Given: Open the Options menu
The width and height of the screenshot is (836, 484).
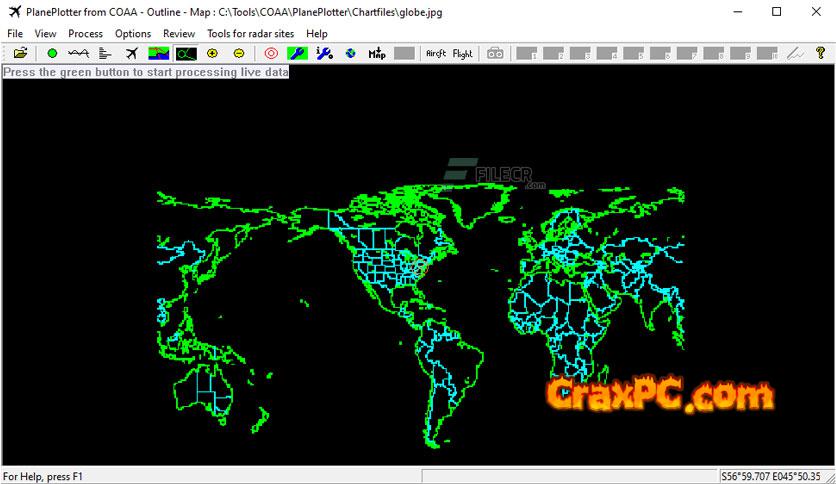Looking at the screenshot, I should (133, 34).
